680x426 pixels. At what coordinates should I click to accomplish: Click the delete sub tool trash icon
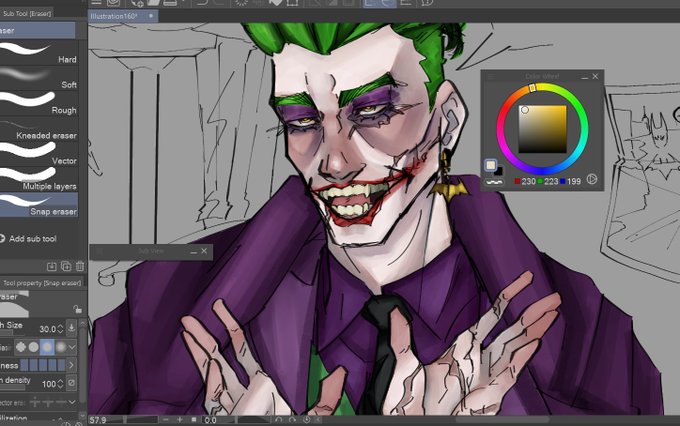[80, 266]
